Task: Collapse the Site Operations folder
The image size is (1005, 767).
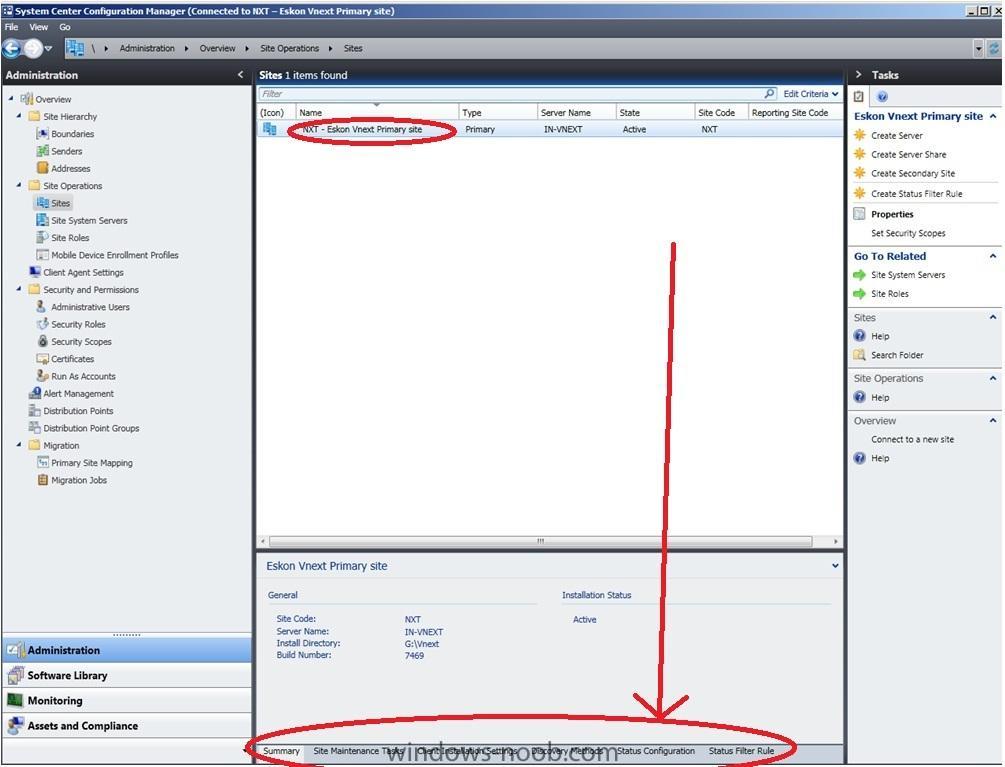Action: (19, 185)
